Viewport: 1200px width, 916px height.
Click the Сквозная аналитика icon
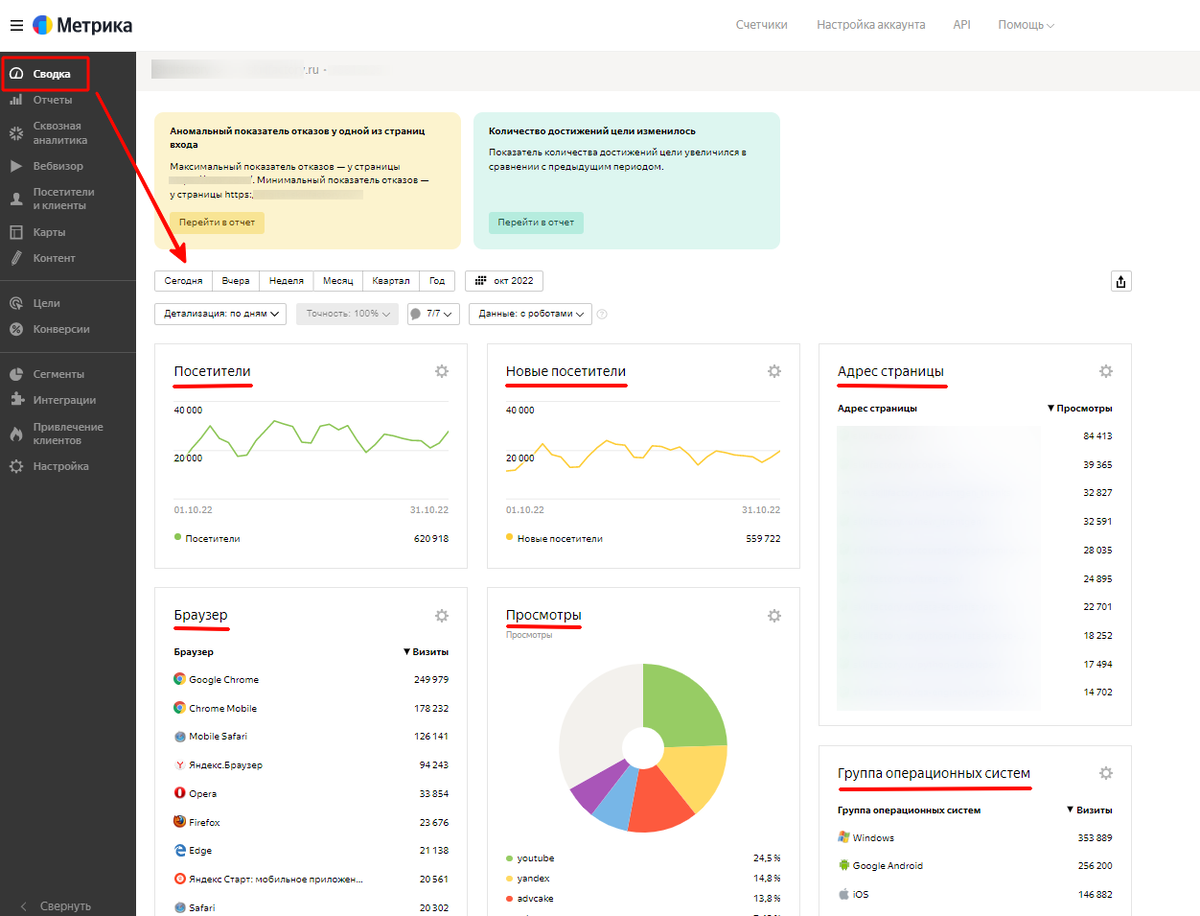17,133
